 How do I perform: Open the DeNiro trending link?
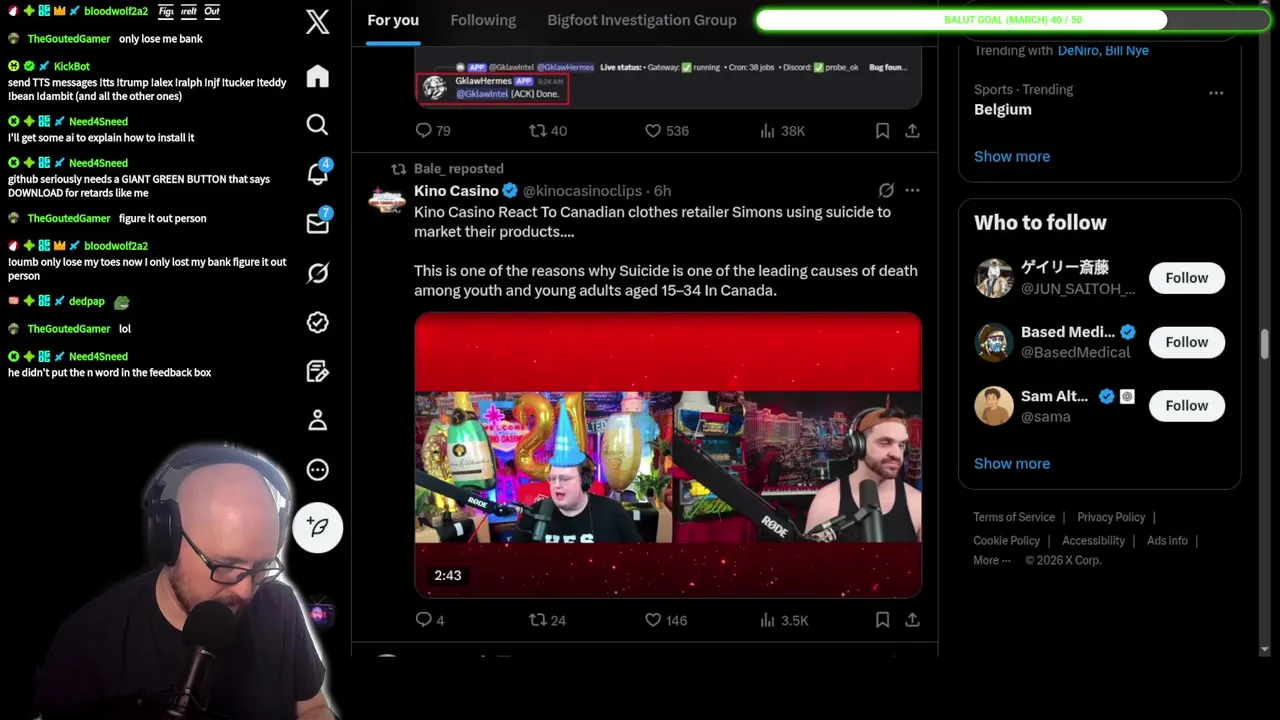[1078, 50]
